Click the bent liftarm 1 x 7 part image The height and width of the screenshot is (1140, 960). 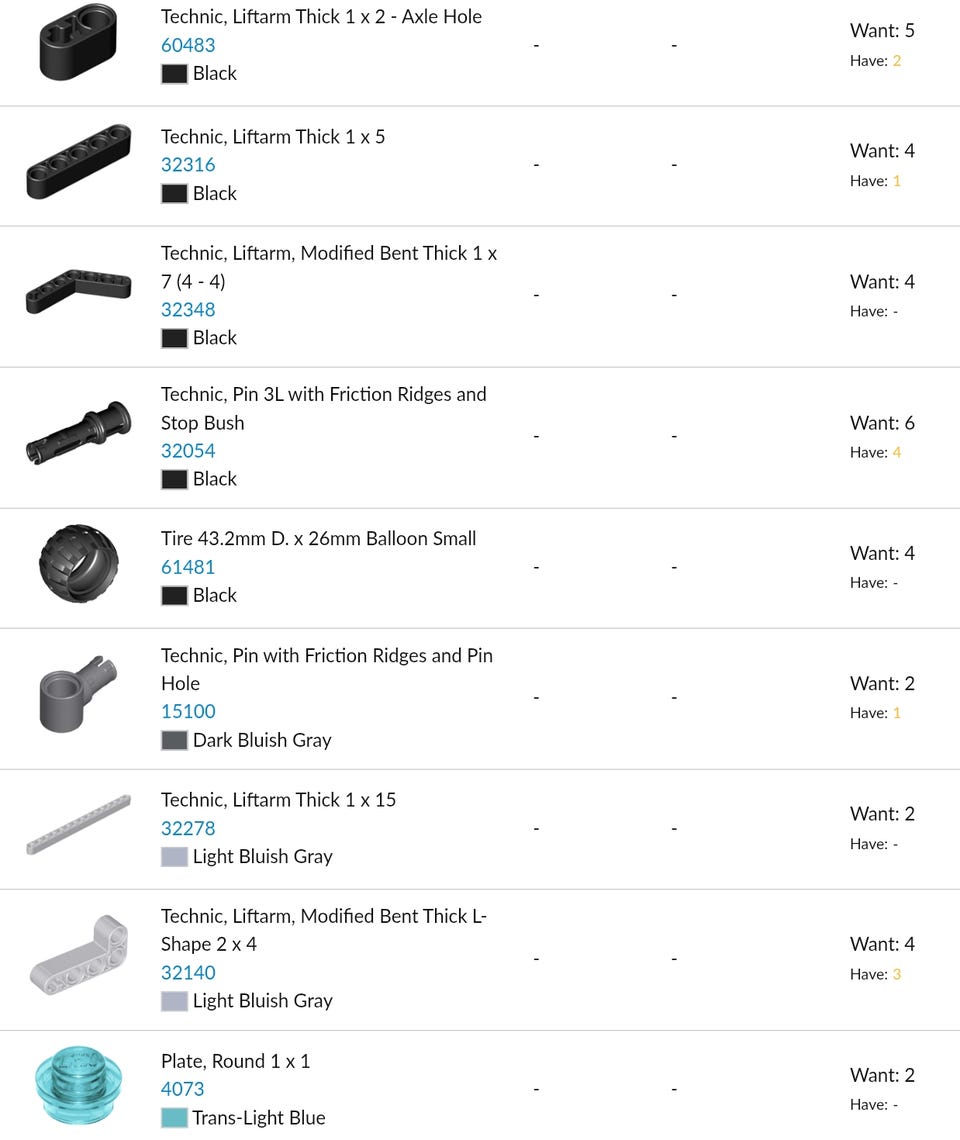pyautogui.click(x=78, y=292)
